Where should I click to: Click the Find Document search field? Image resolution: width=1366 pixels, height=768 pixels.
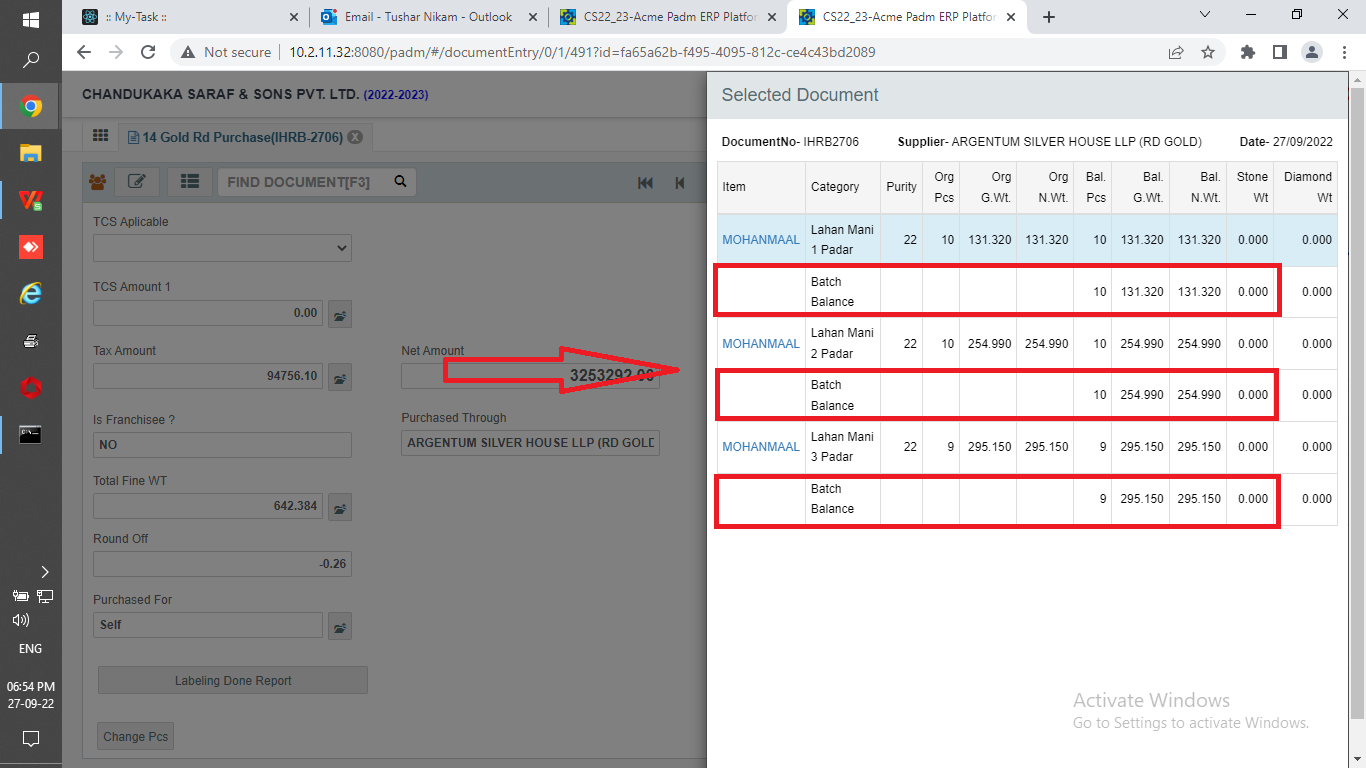coord(304,182)
